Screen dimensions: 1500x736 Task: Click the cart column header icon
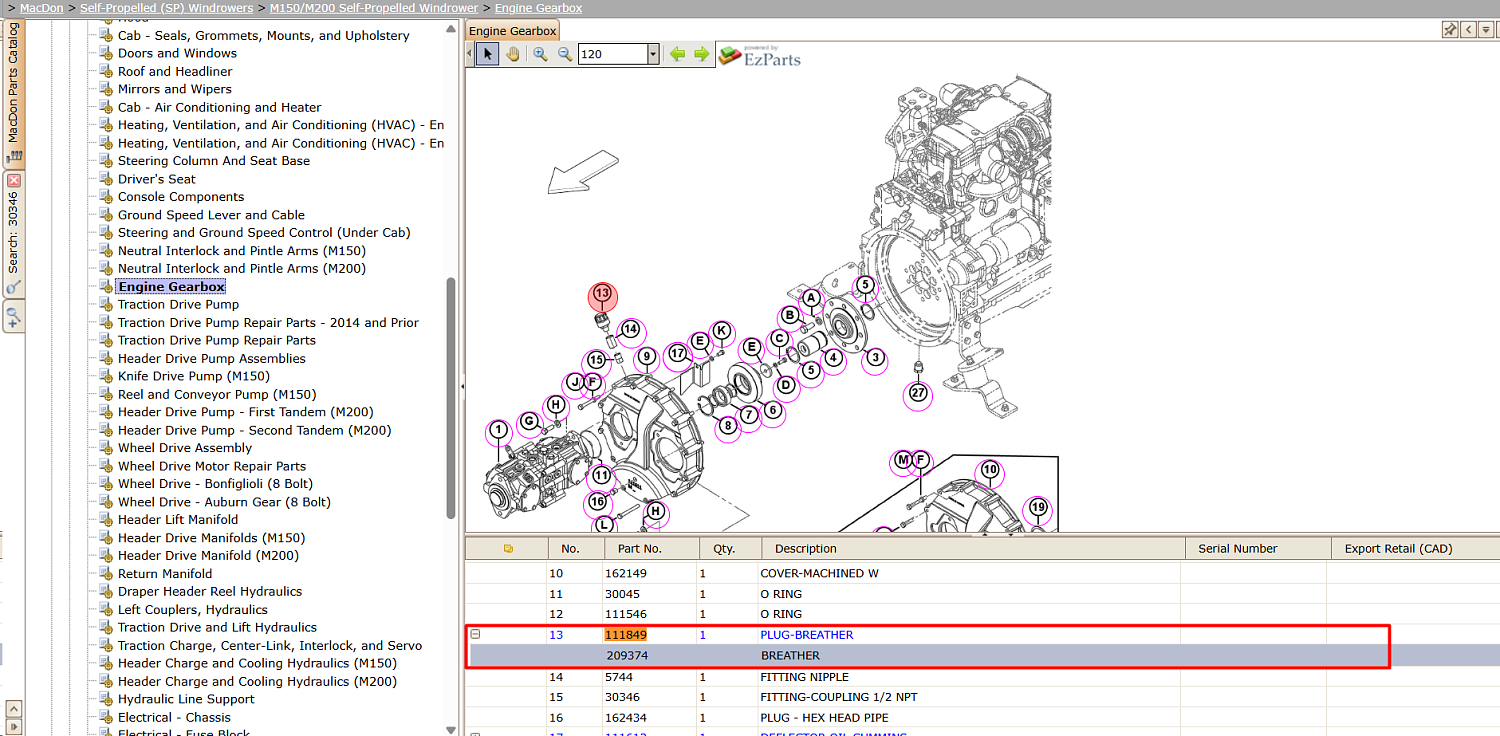[x=508, y=548]
